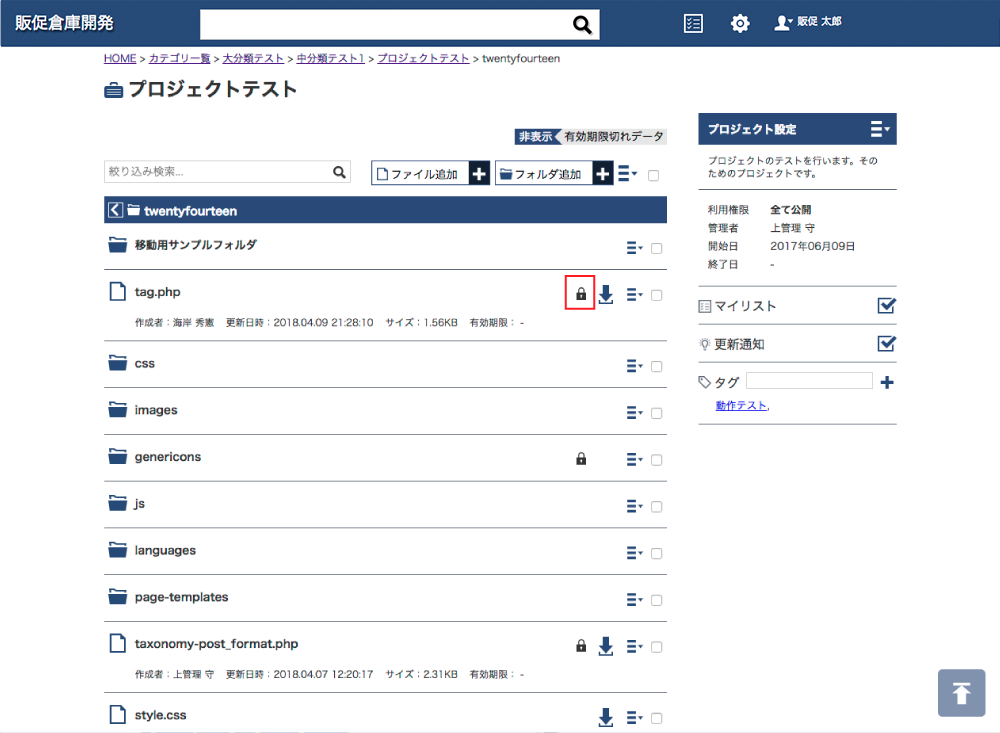1000x733 pixels.
Task: Open settings gear in header
Action: (740, 24)
